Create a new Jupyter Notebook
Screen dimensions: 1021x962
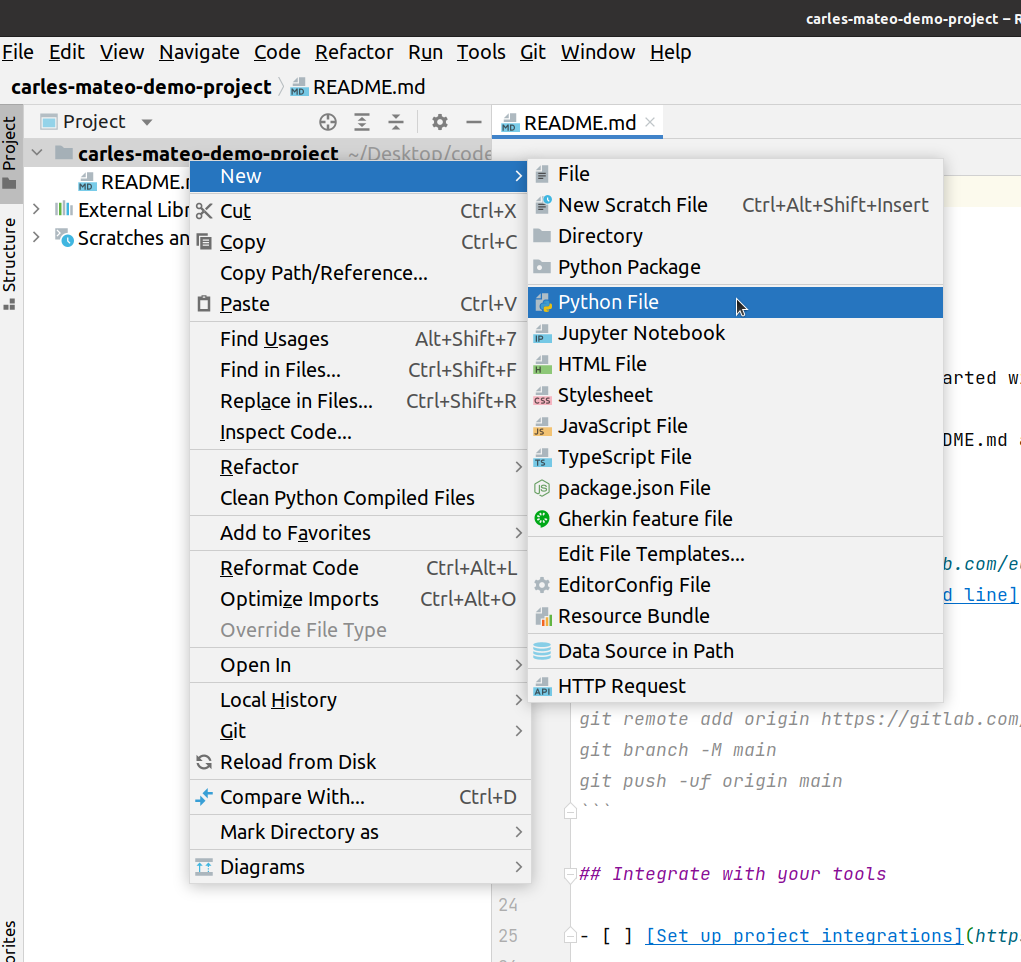tap(735, 333)
